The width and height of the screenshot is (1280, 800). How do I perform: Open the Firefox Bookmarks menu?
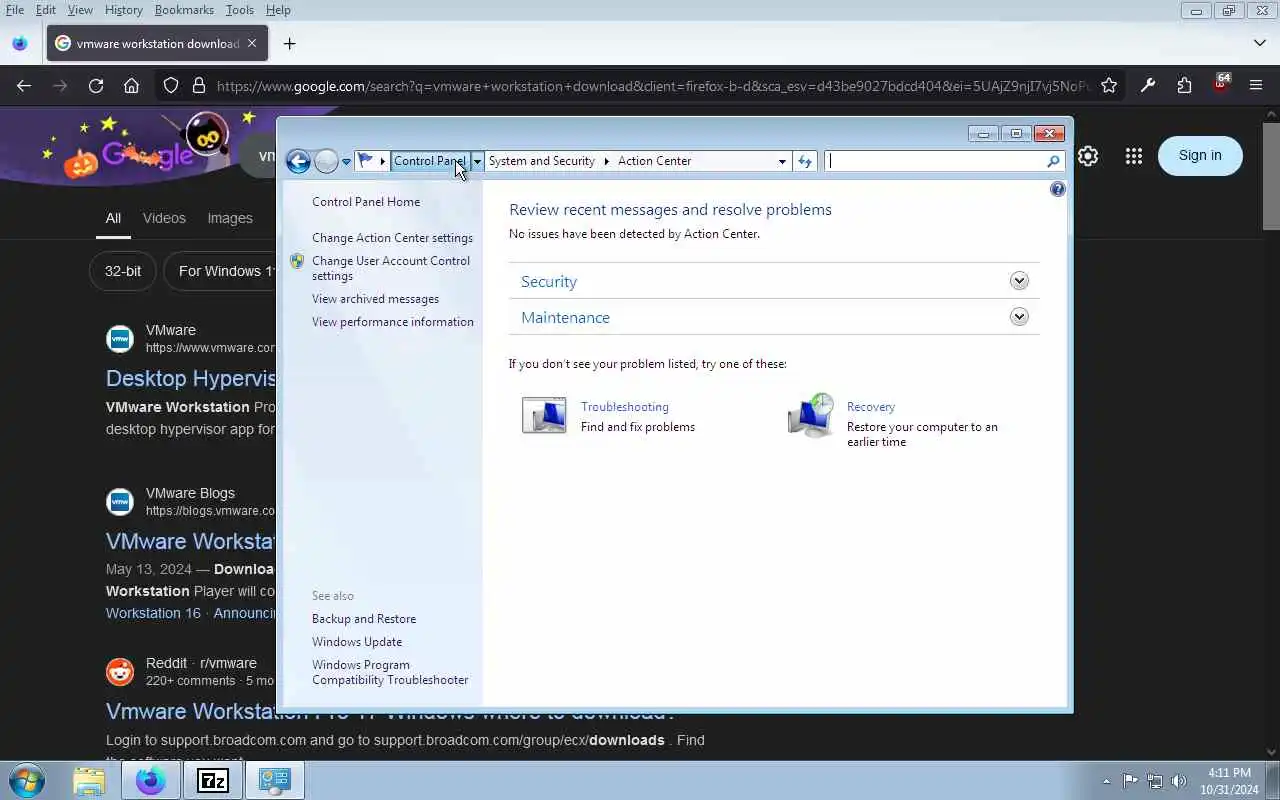point(184,10)
